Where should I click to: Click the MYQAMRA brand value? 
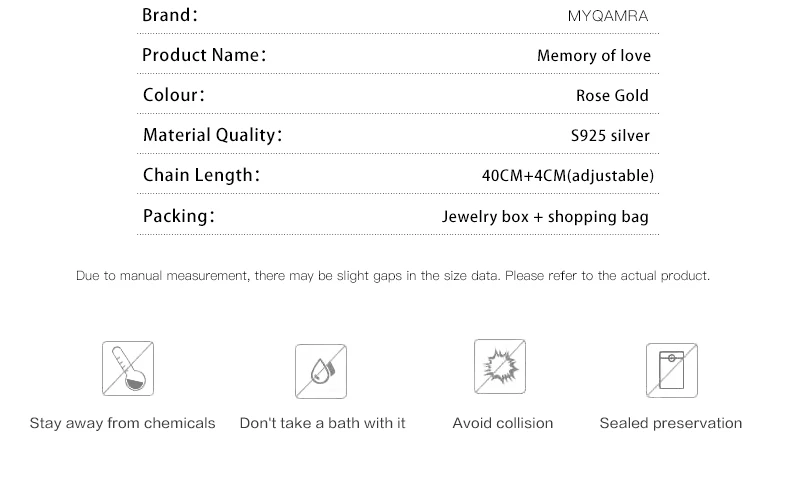click(x=608, y=16)
